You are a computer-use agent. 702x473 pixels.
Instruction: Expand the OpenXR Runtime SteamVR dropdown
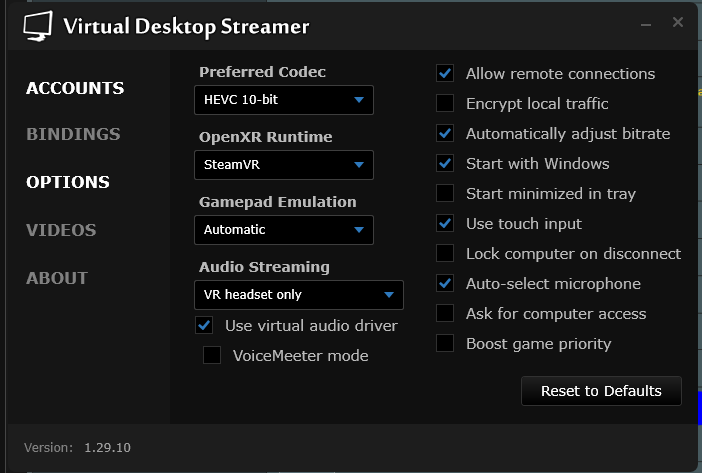(x=284, y=165)
